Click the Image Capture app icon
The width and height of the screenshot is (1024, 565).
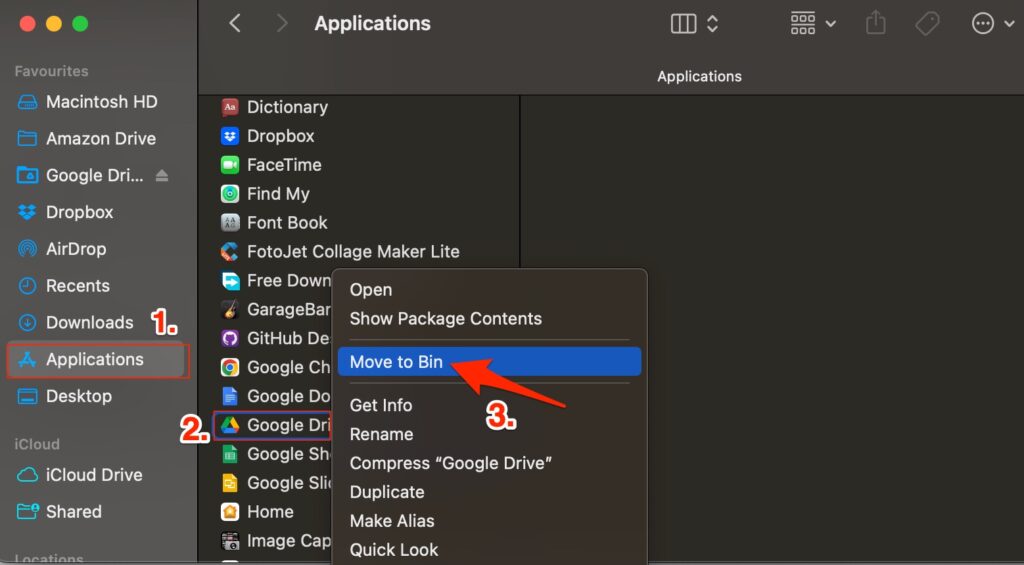point(230,541)
